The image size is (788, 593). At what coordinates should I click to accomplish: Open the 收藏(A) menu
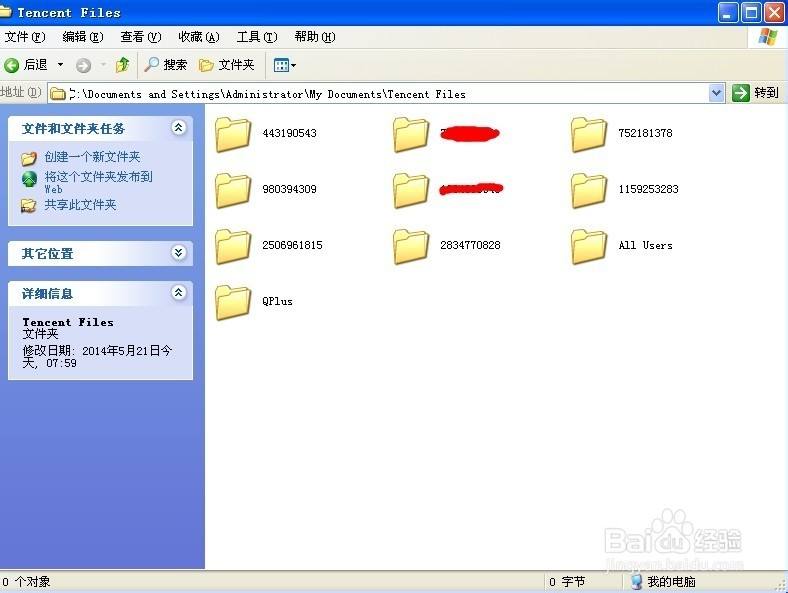coord(199,37)
